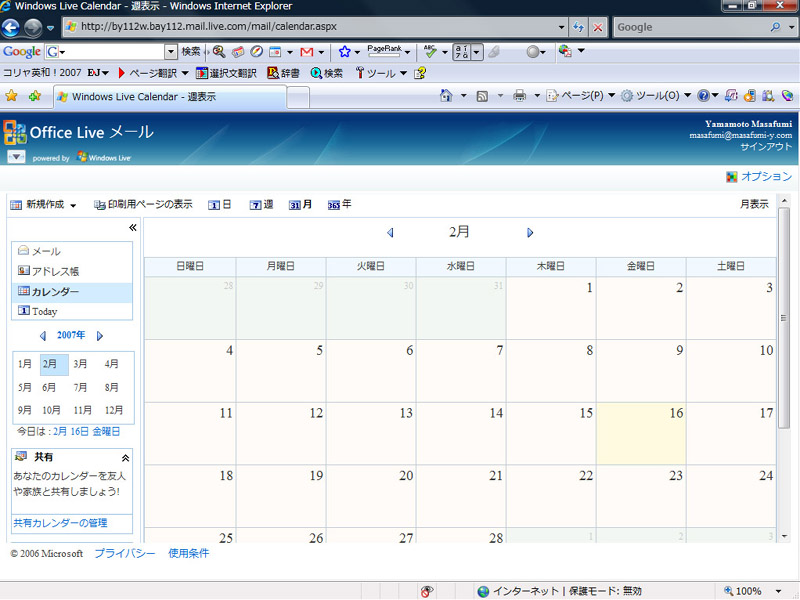The image size is (800, 600).
Task: Refresh the page from the address bar
Action: coord(578,27)
